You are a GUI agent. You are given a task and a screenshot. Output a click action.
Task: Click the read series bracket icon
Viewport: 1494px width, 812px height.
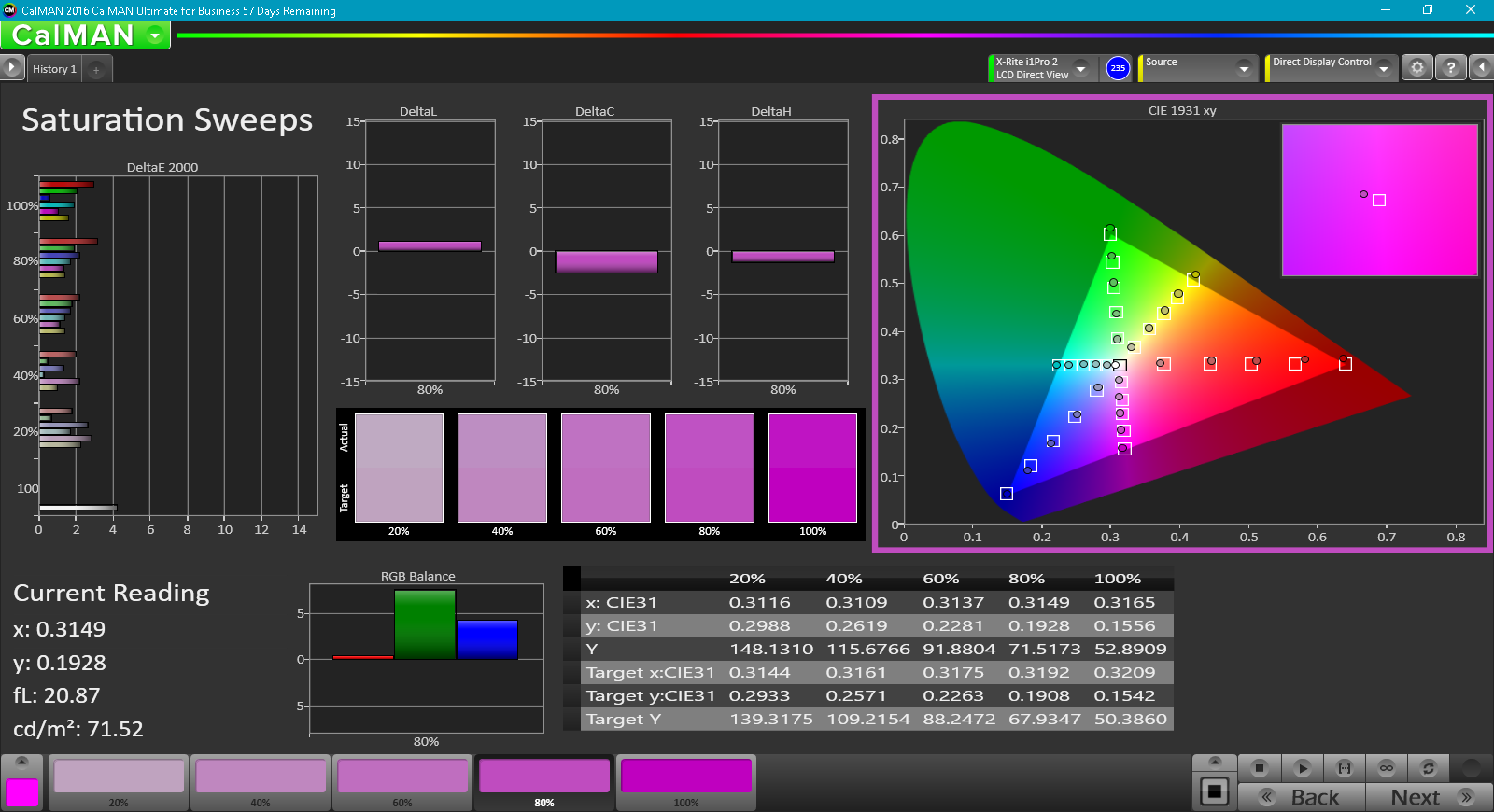click(x=1345, y=768)
